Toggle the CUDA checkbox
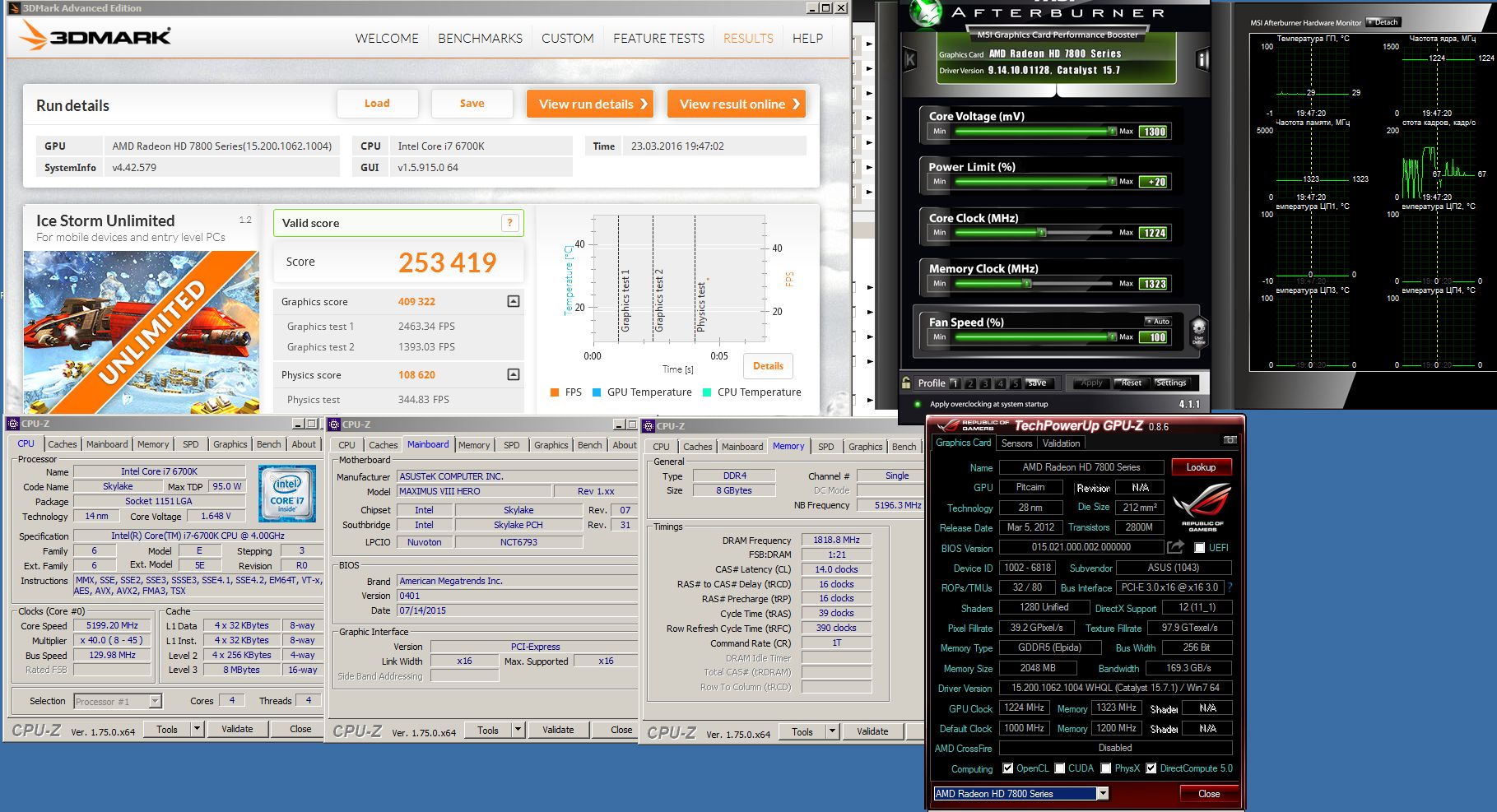 coord(1060,768)
